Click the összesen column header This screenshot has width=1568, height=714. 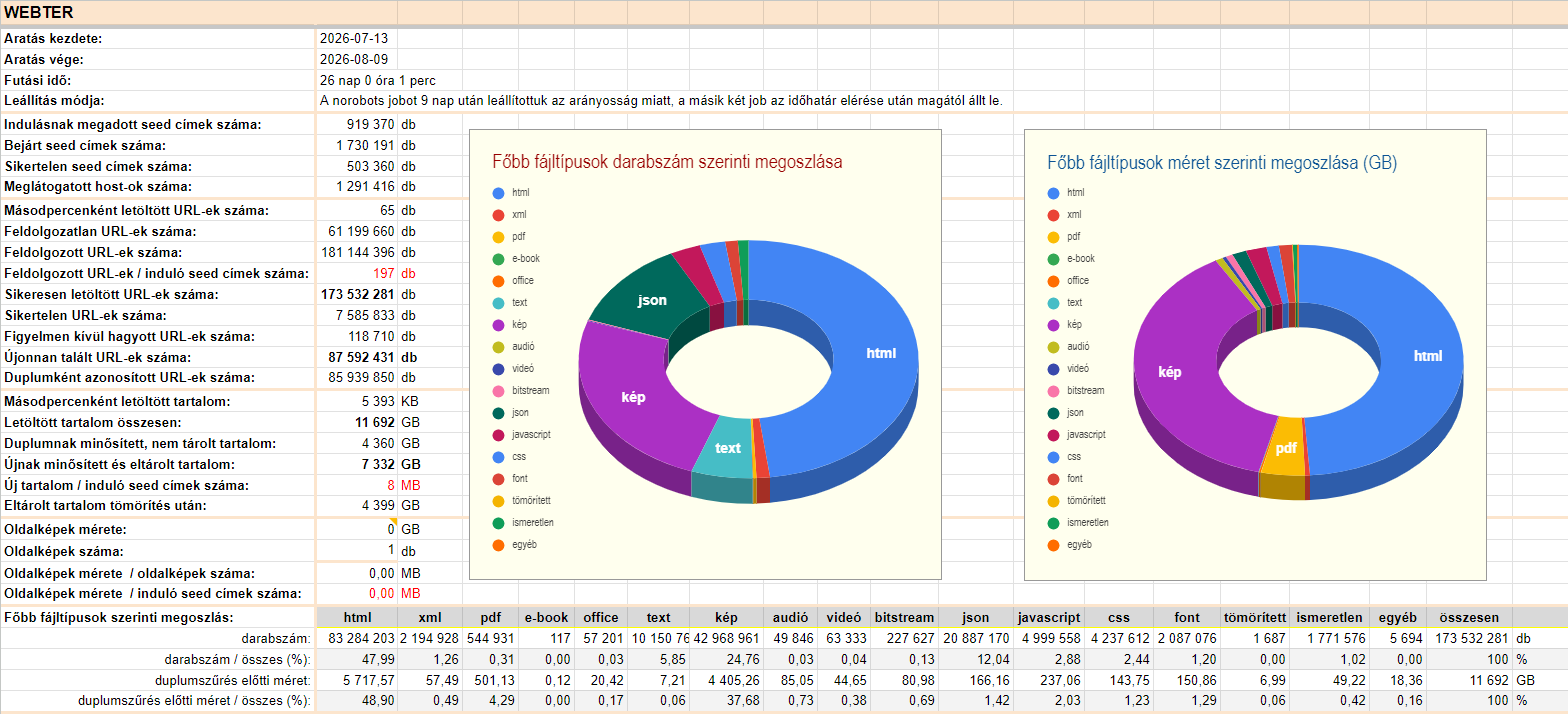coord(1470,617)
